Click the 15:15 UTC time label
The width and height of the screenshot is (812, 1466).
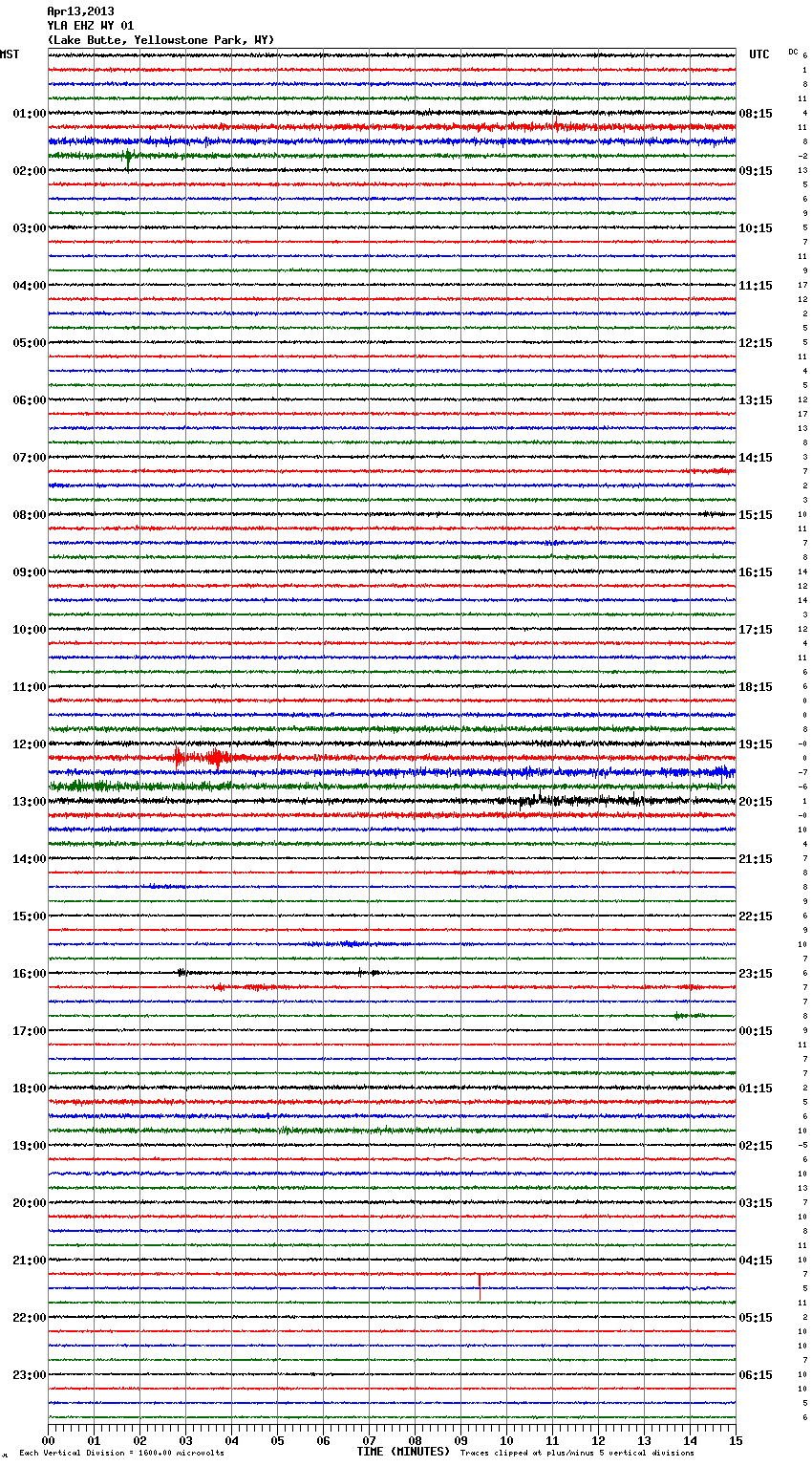coord(756,515)
